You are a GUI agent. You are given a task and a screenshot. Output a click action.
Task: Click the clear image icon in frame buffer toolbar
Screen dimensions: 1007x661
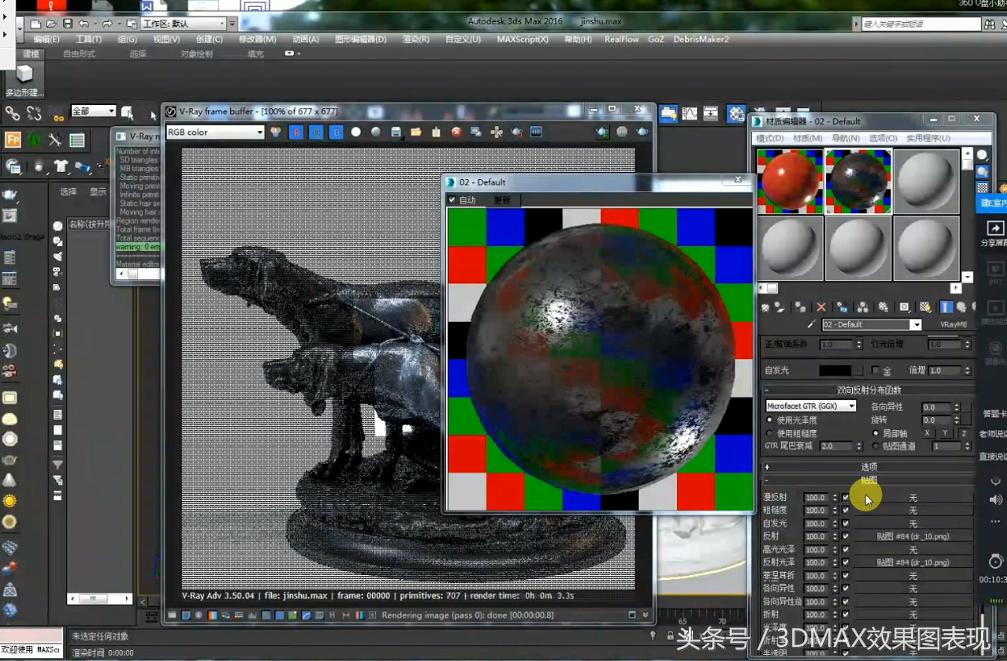coord(455,131)
